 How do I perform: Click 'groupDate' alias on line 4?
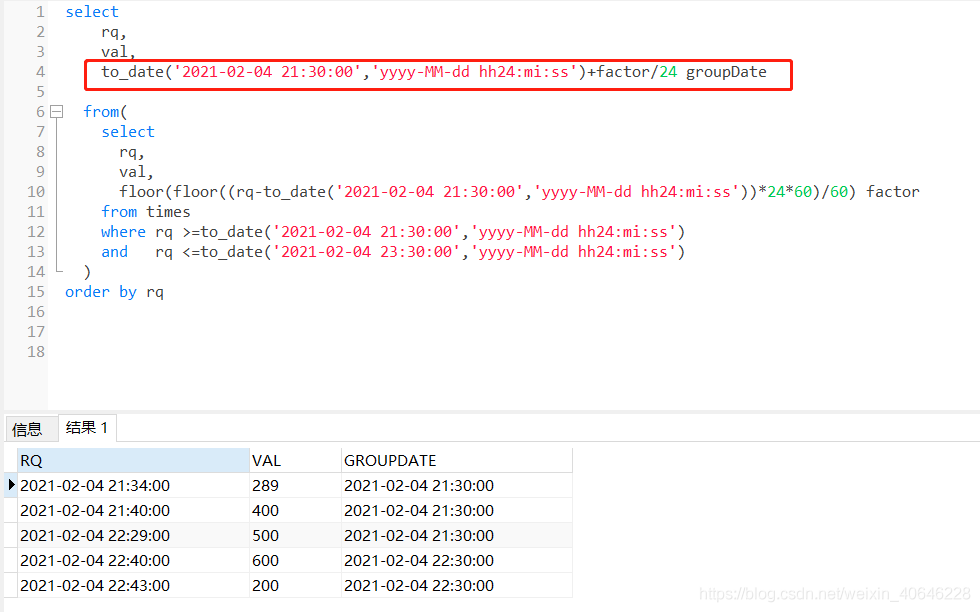[x=726, y=72]
